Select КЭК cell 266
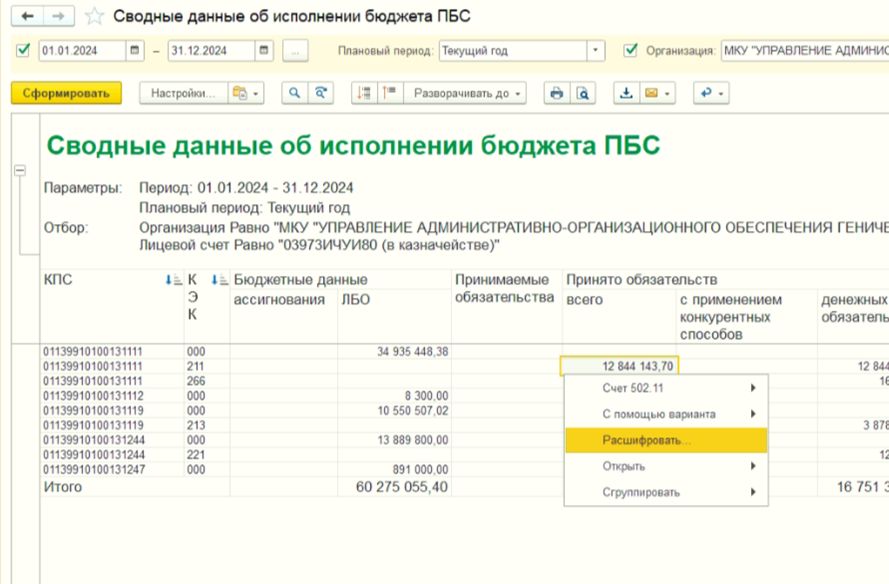 coord(207,381)
